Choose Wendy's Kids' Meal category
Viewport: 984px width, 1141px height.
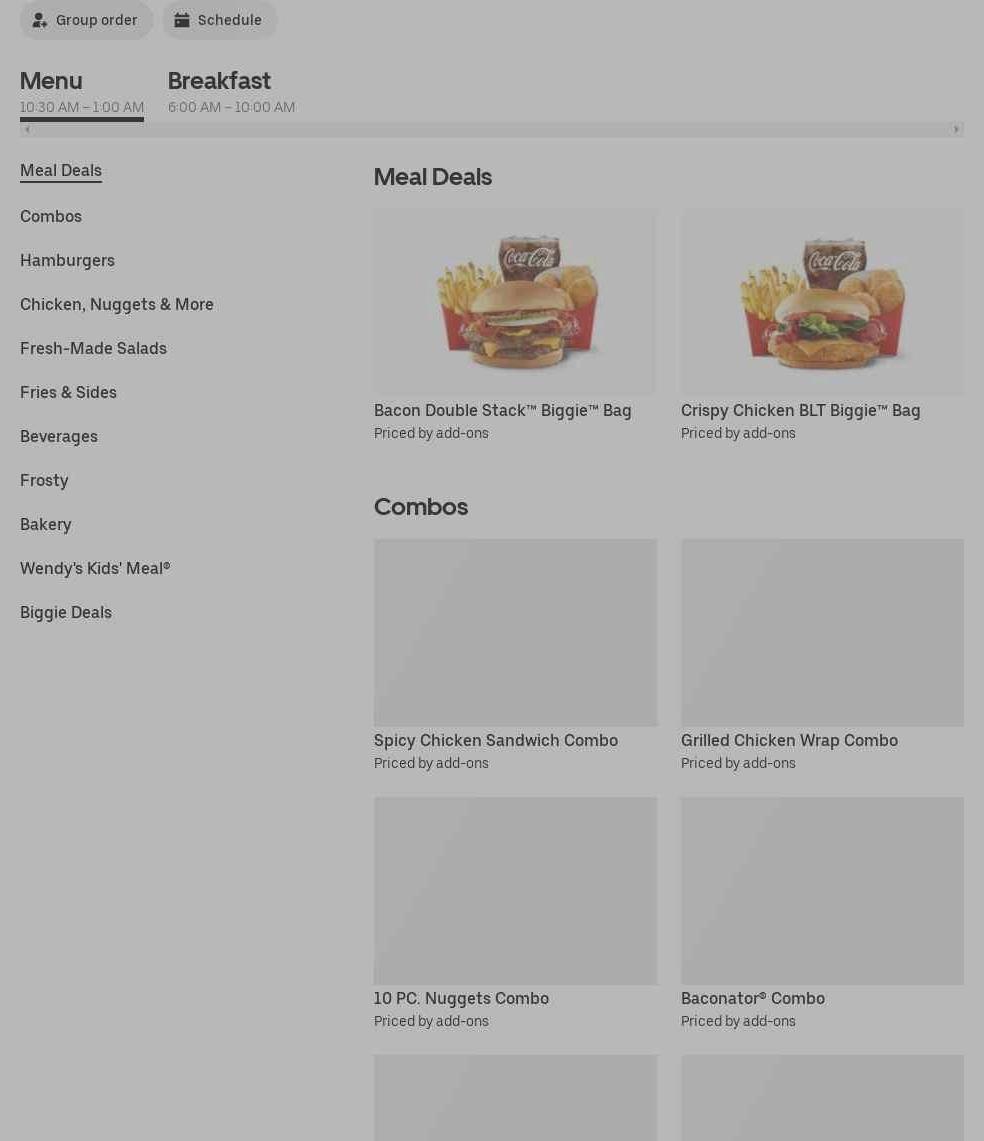pyautogui.click(x=95, y=568)
